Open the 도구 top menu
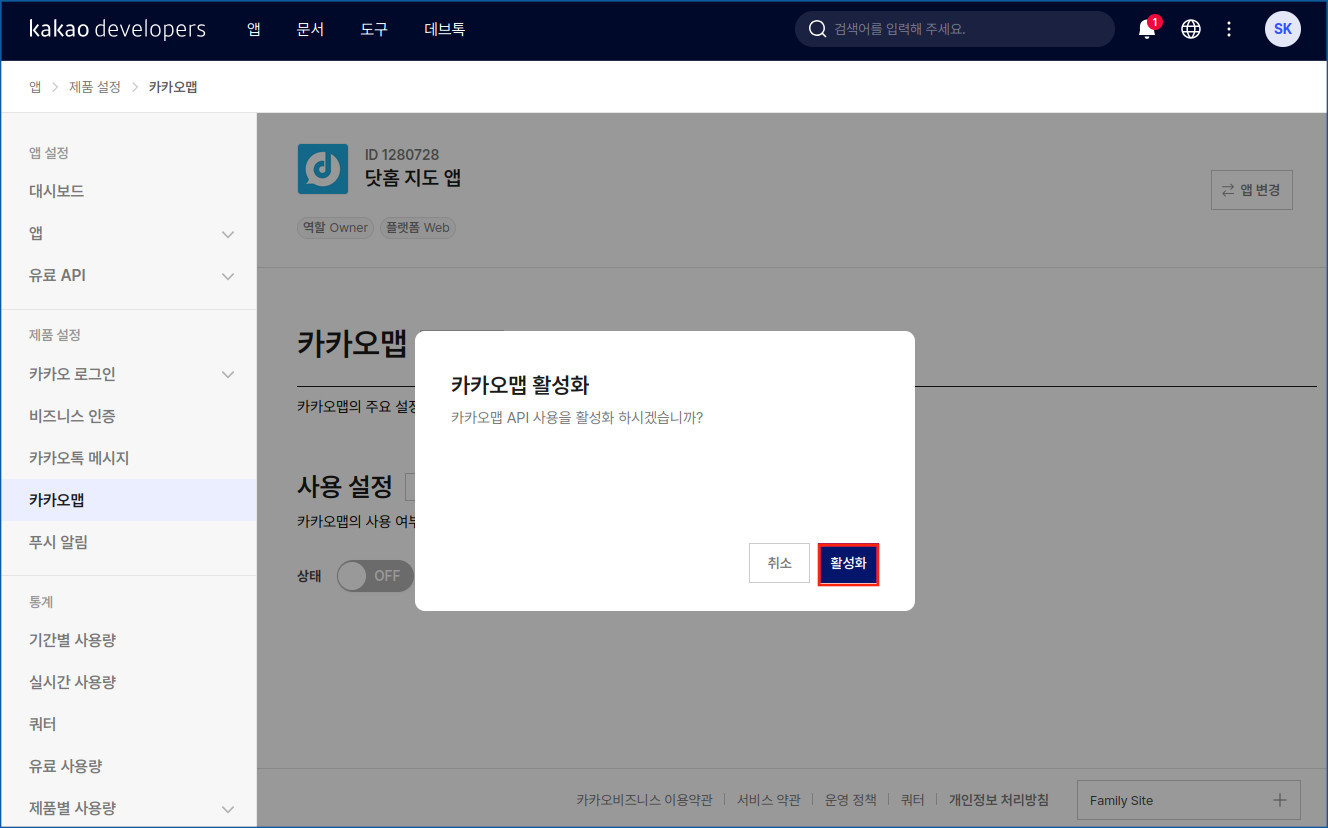Screen dimensions: 1328x828 374,29
